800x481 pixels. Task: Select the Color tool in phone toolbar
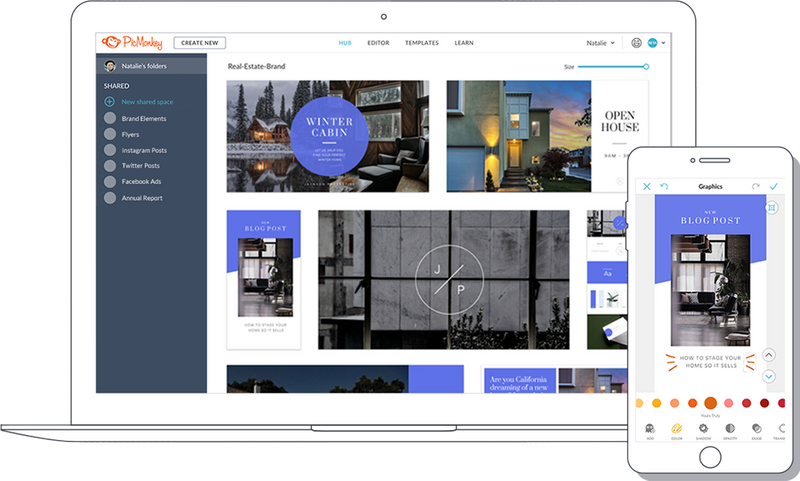676,428
